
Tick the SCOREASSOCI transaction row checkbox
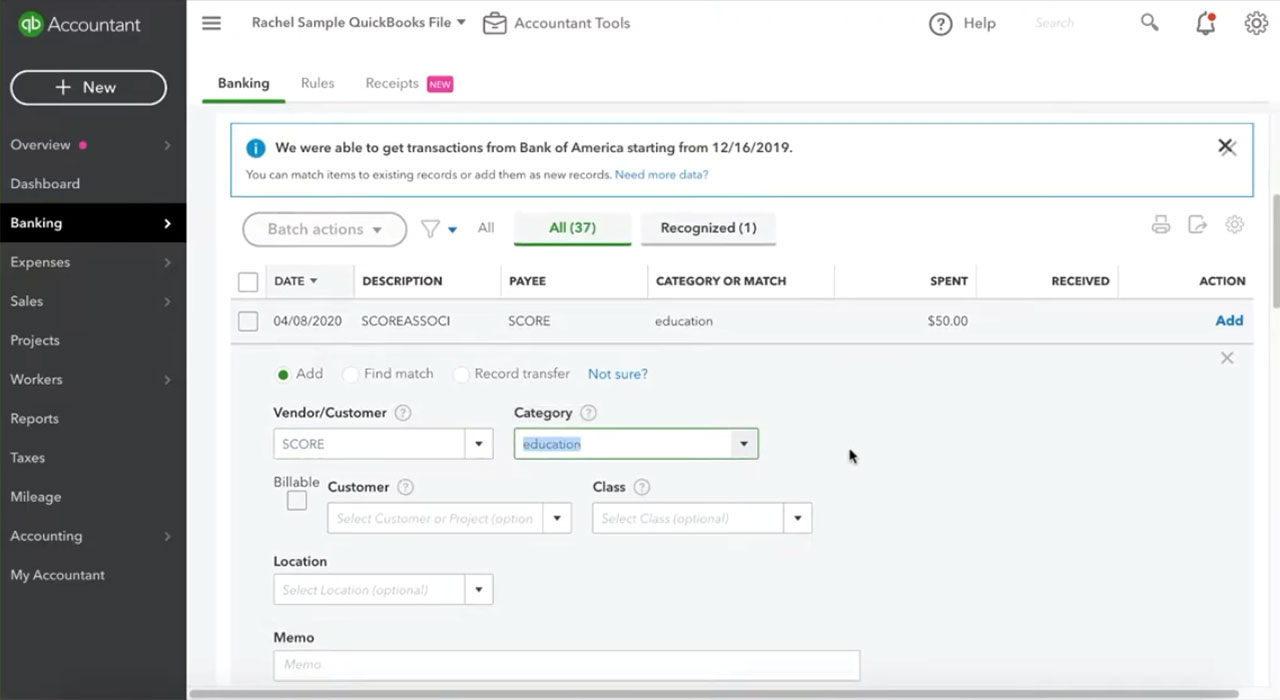point(248,321)
